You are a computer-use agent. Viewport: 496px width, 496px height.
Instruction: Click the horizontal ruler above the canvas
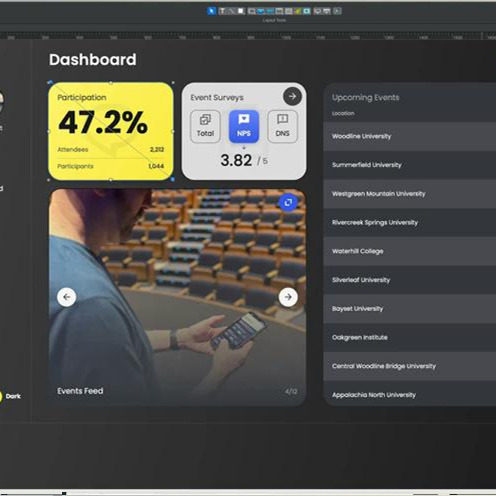(x=248, y=36)
